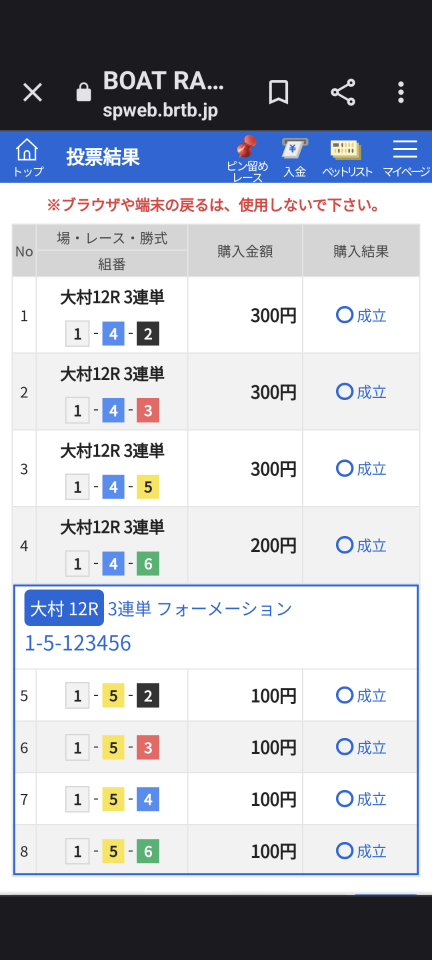
Task: Tap the 3連単 フォーメーション heading text
Action: coord(200,609)
